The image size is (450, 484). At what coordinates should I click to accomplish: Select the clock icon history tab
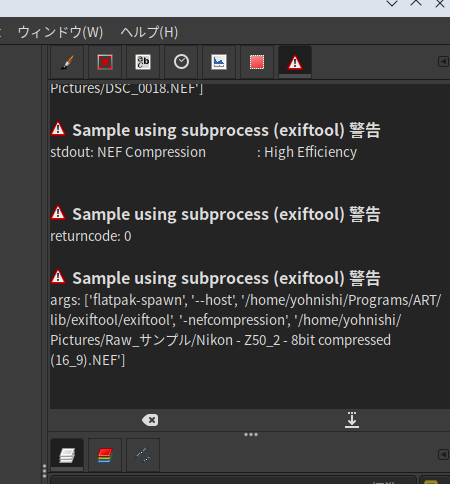click(x=181, y=62)
